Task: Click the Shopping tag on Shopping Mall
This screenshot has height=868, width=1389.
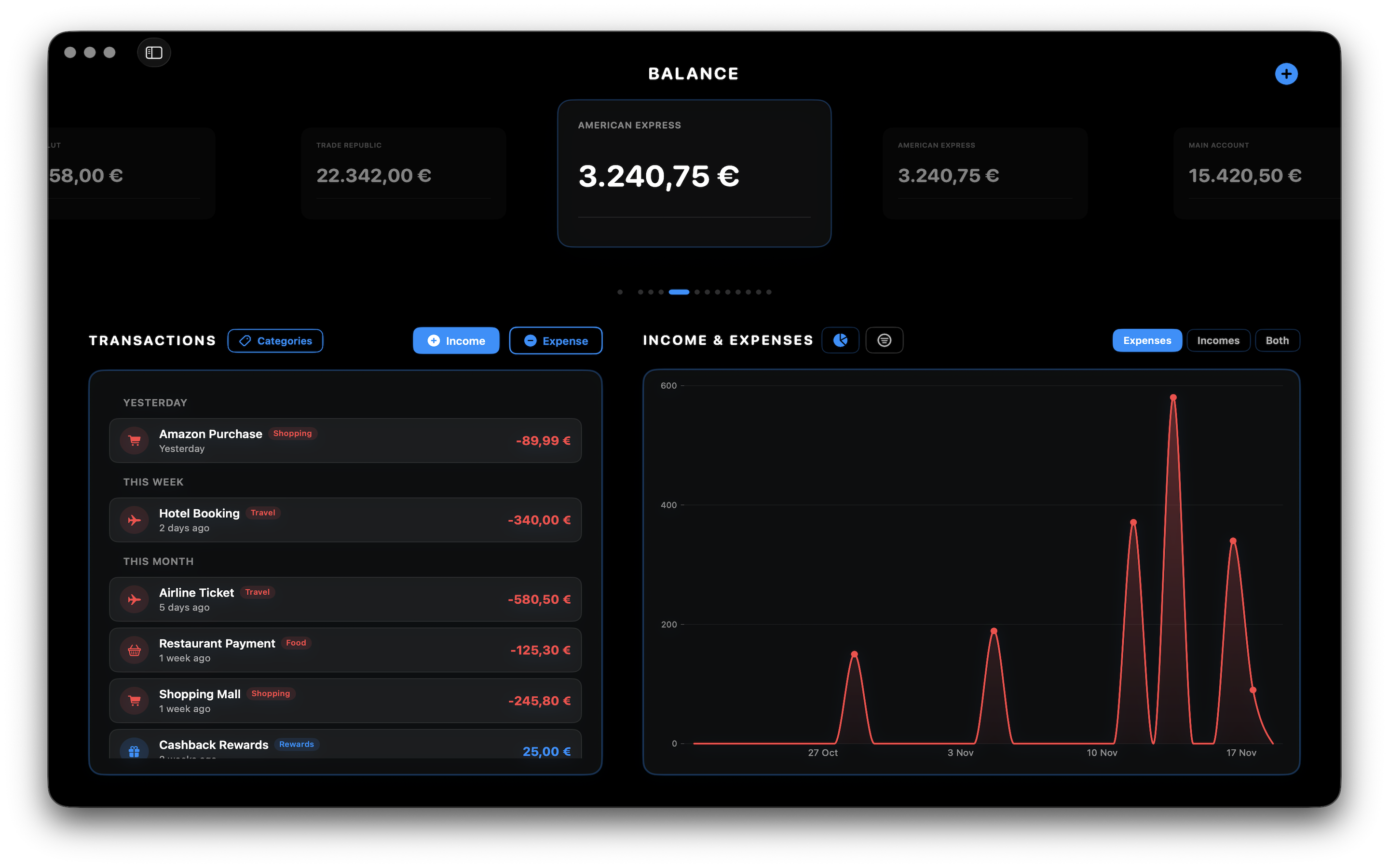Action: tap(271, 693)
